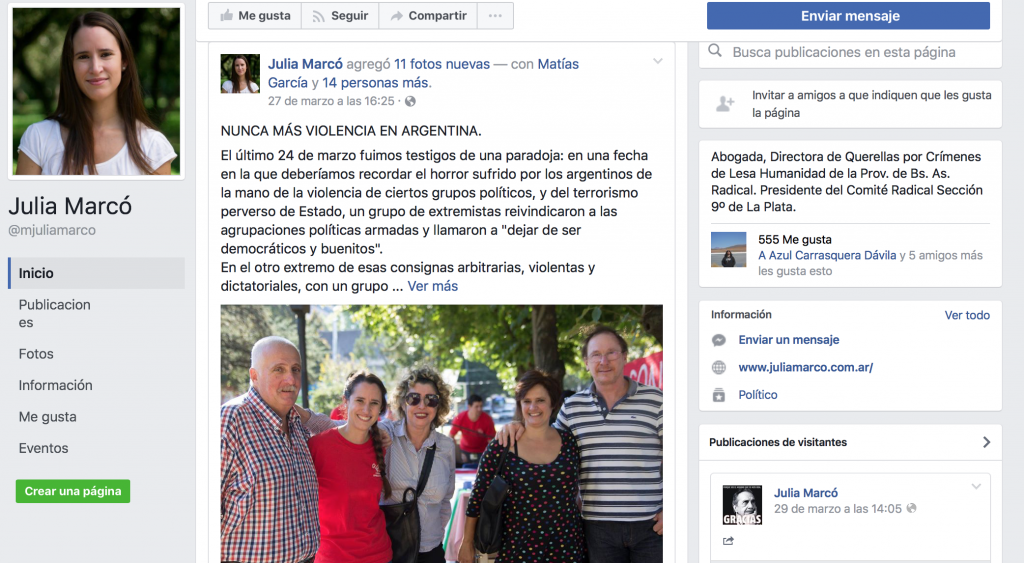Click the invite friends person-plus icon

tap(725, 104)
